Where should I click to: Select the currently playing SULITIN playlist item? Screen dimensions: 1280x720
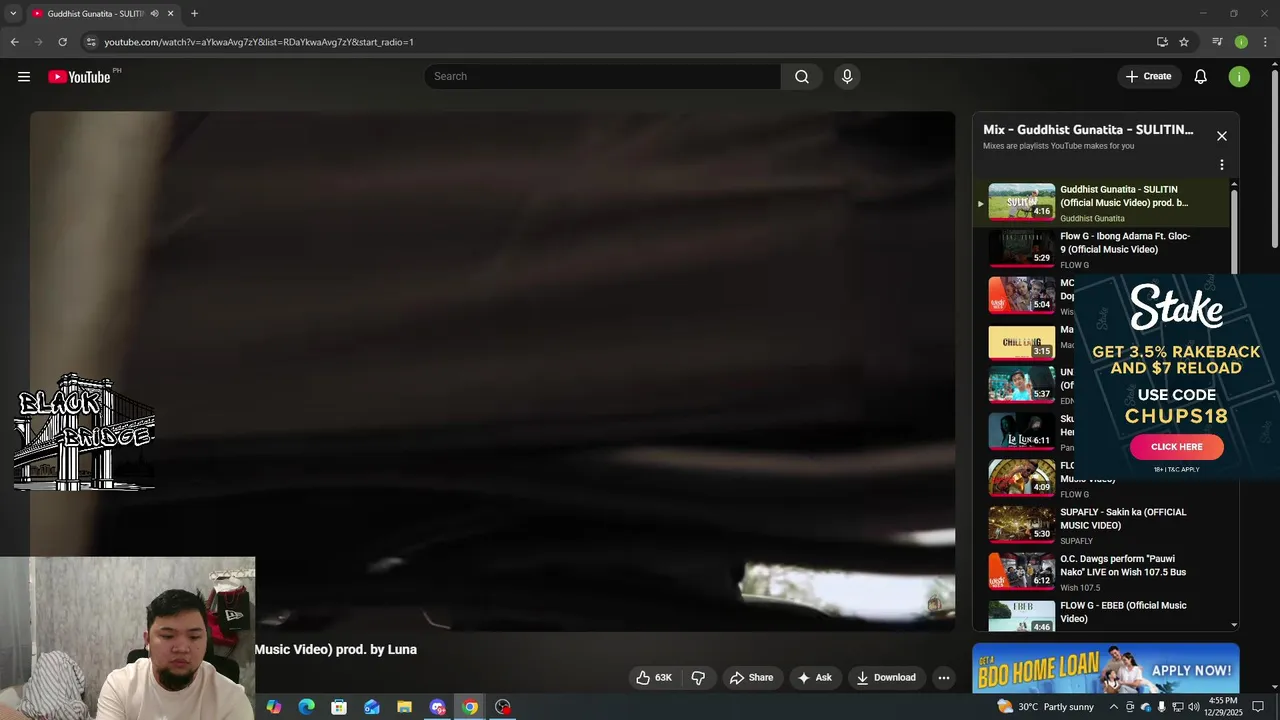1100,202
